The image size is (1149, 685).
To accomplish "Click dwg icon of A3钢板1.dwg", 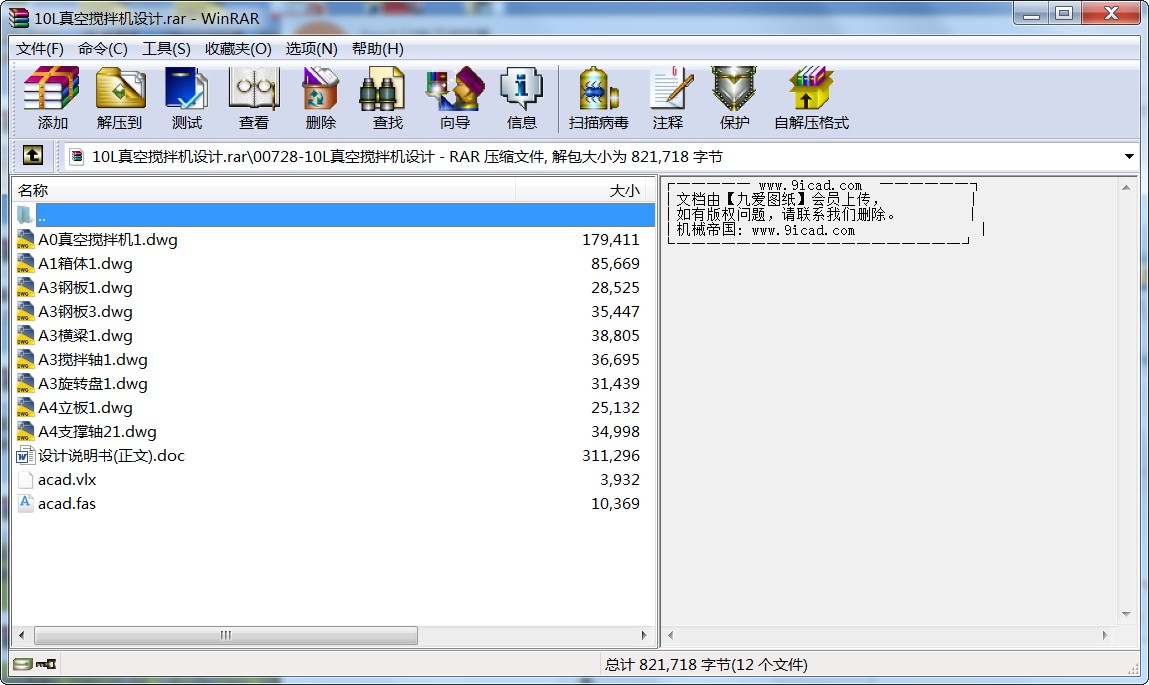I will (x=25, y=287).
